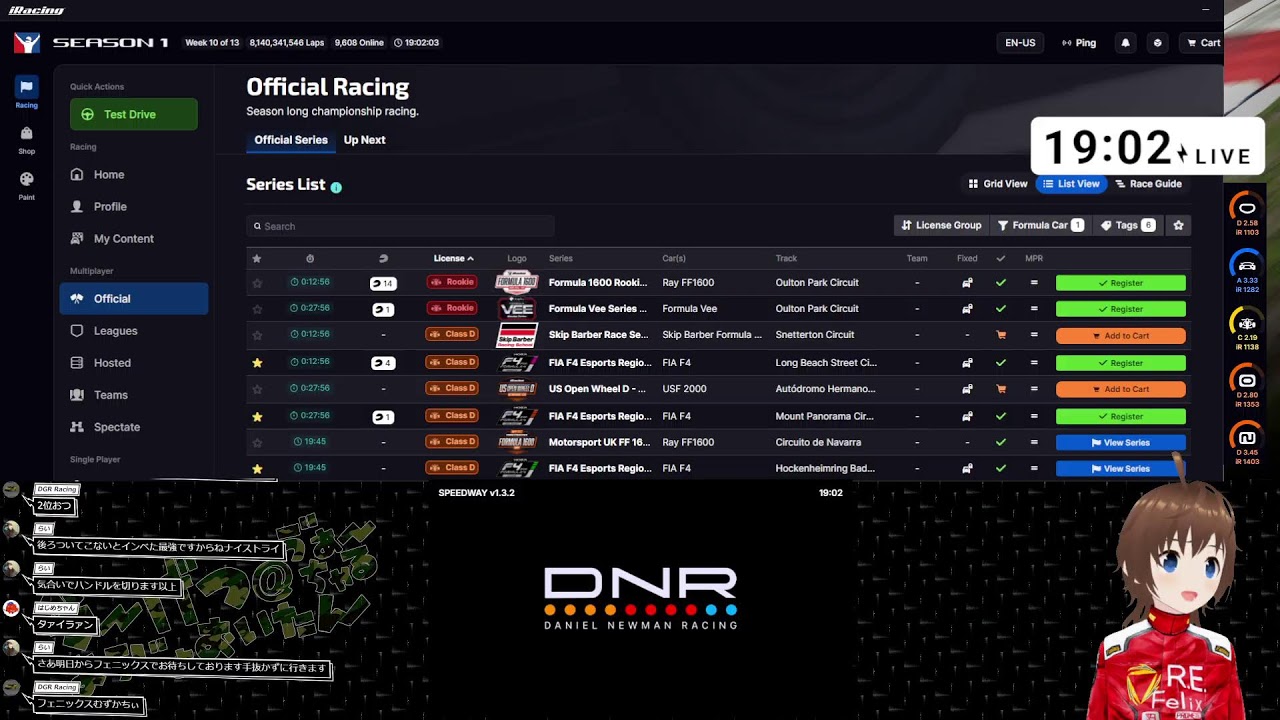Open the Paint section in the left rail
The width and height of the screenshot is (1280, 720).
click(26, 185)
